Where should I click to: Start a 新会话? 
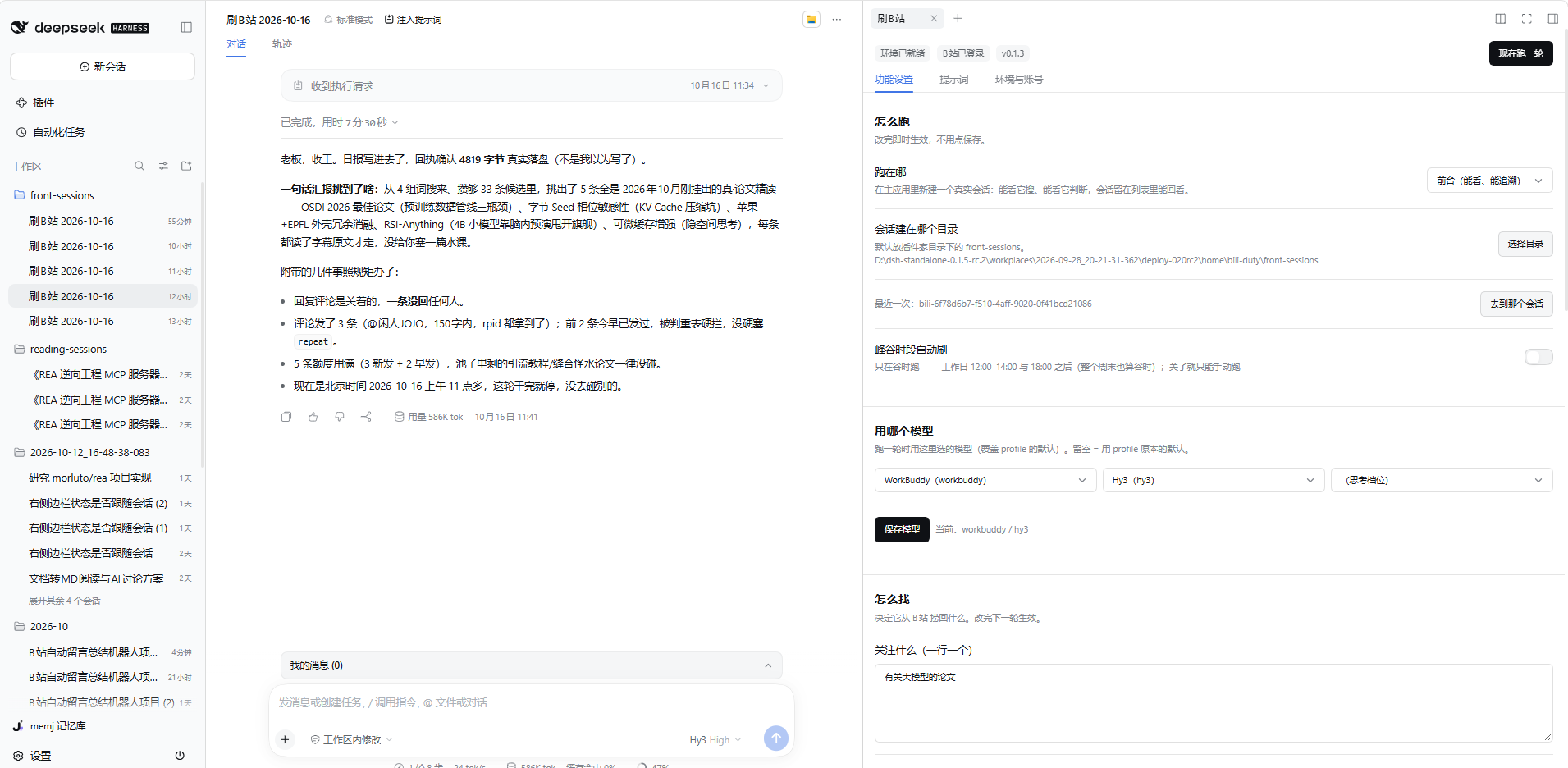103,66
